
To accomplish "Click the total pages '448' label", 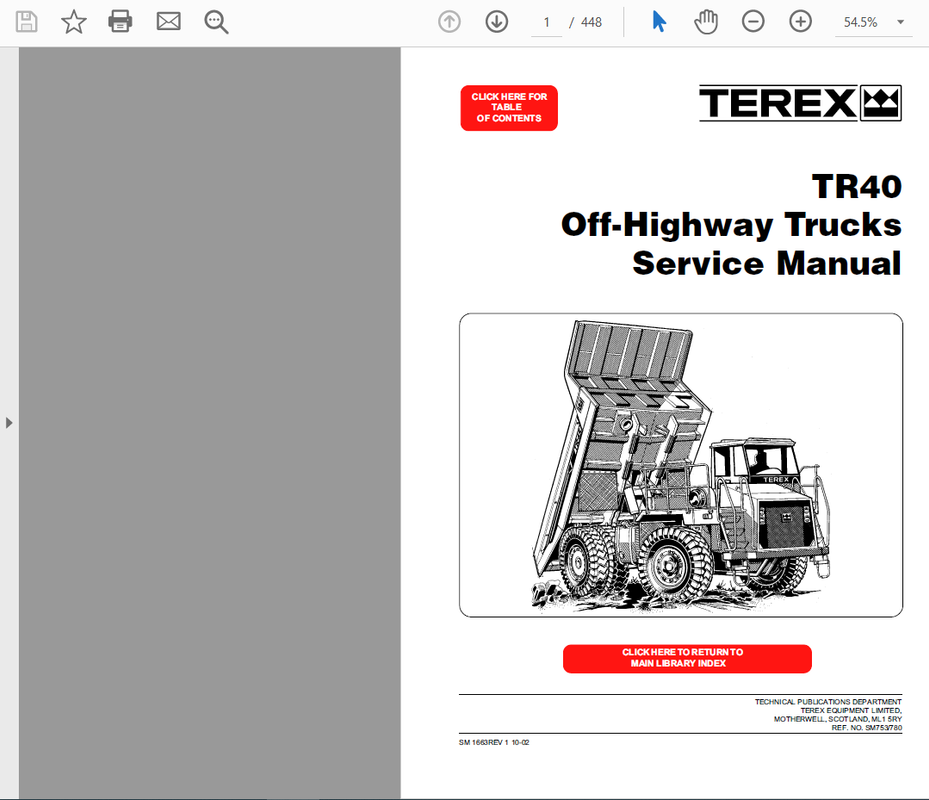I will pyautogui.click(x=591, y=23).
